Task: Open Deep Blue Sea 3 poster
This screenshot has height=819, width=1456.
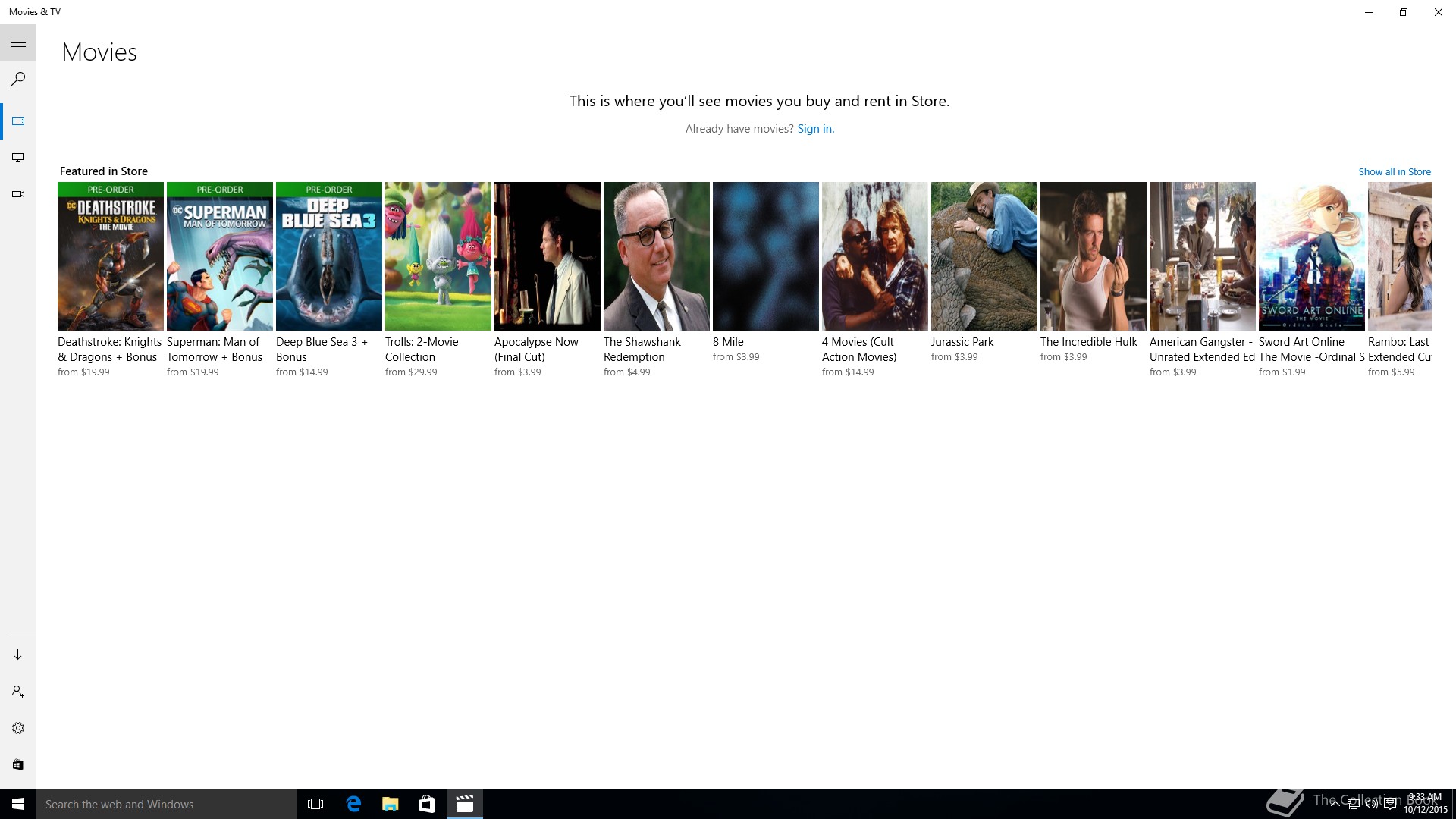Action: (x=329, y=256)
